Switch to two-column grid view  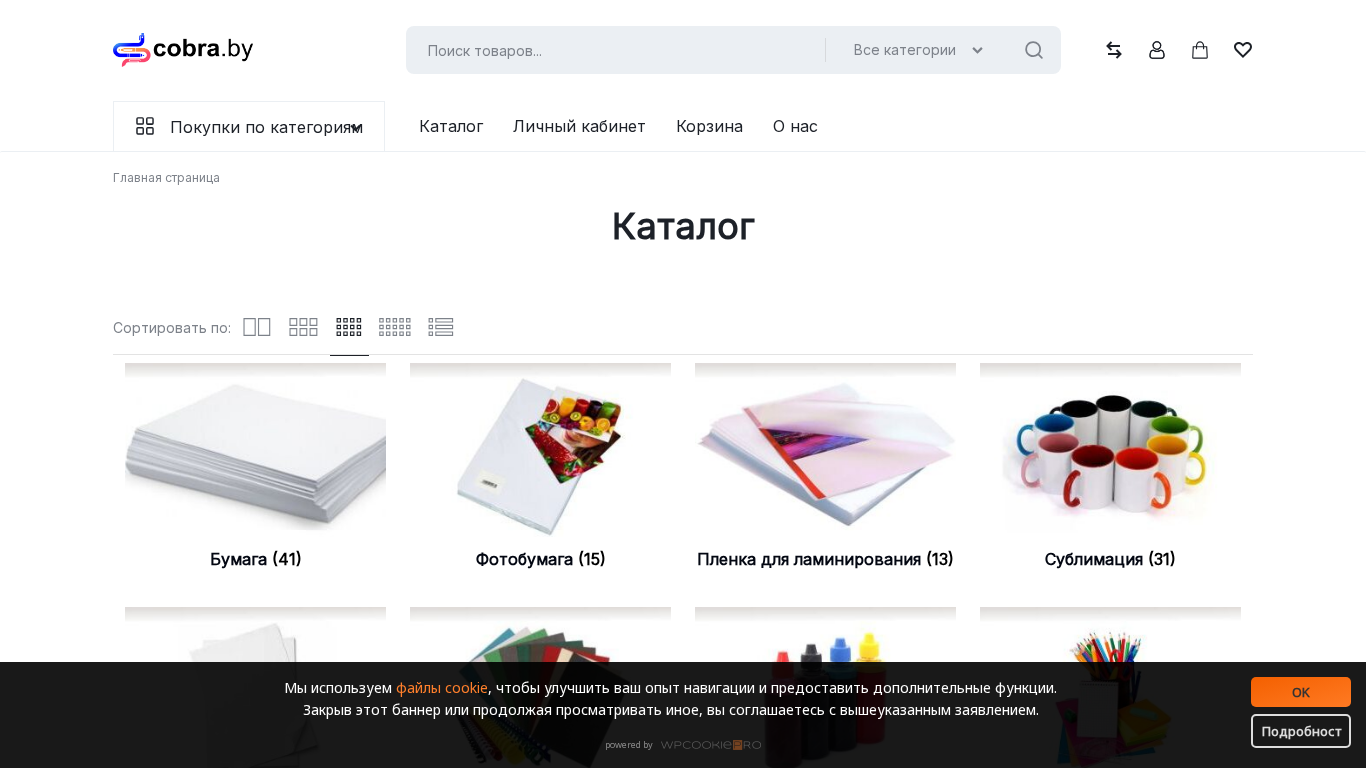257,327
